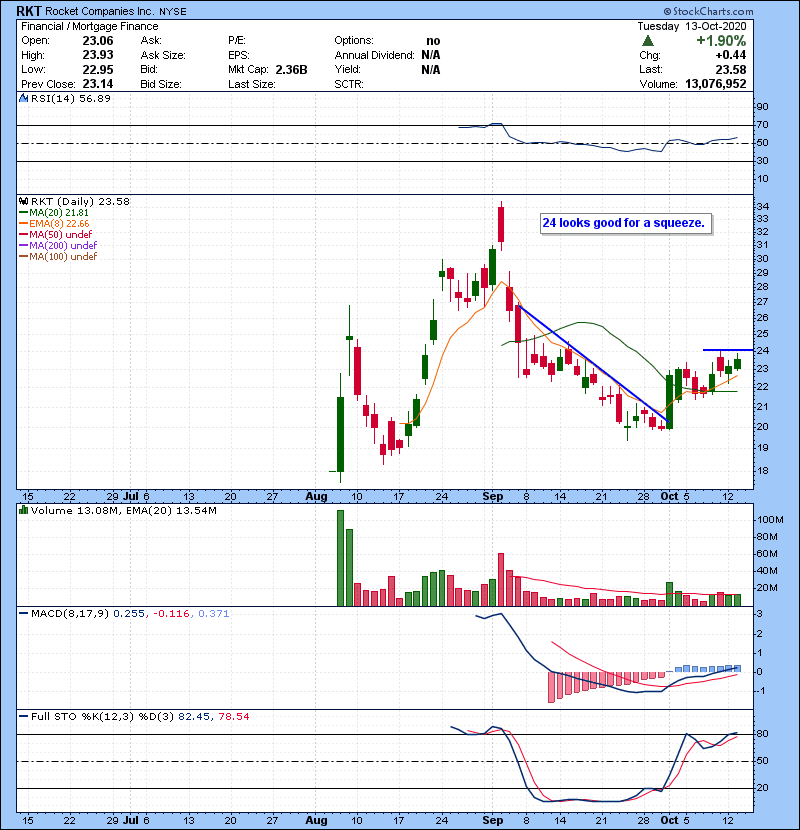The image size is (800, 830).
Task: Click the Bid Size label
Action: pos(161,84)
